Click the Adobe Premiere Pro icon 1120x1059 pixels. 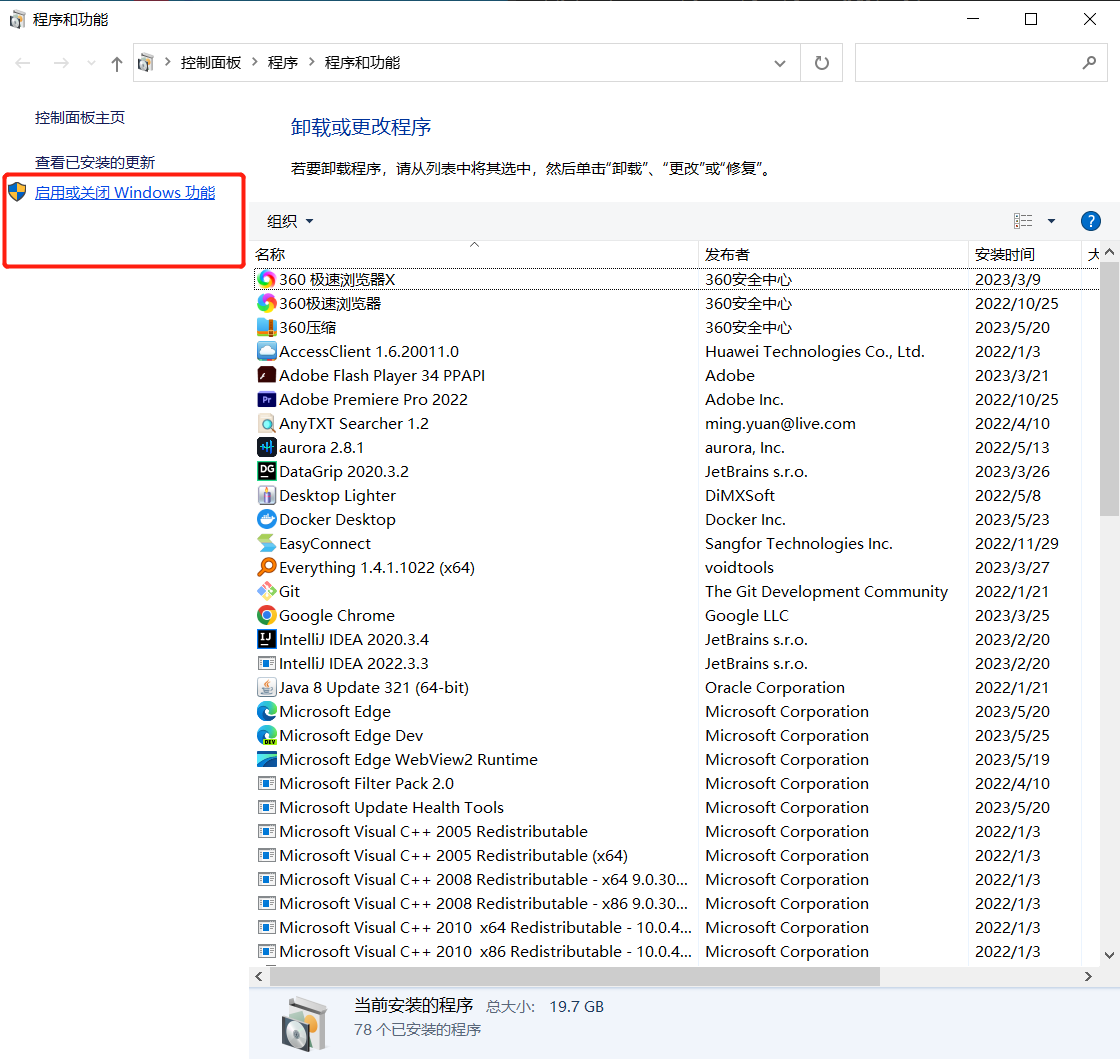pyautogui.click(x=266, y=399)
